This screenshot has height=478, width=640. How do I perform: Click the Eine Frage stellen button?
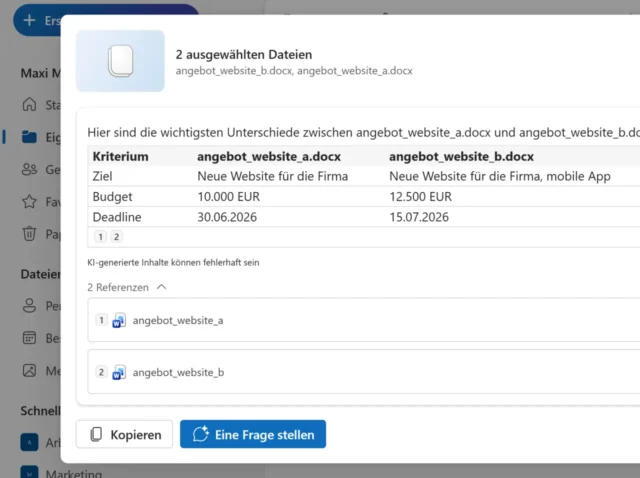(253, 434)
